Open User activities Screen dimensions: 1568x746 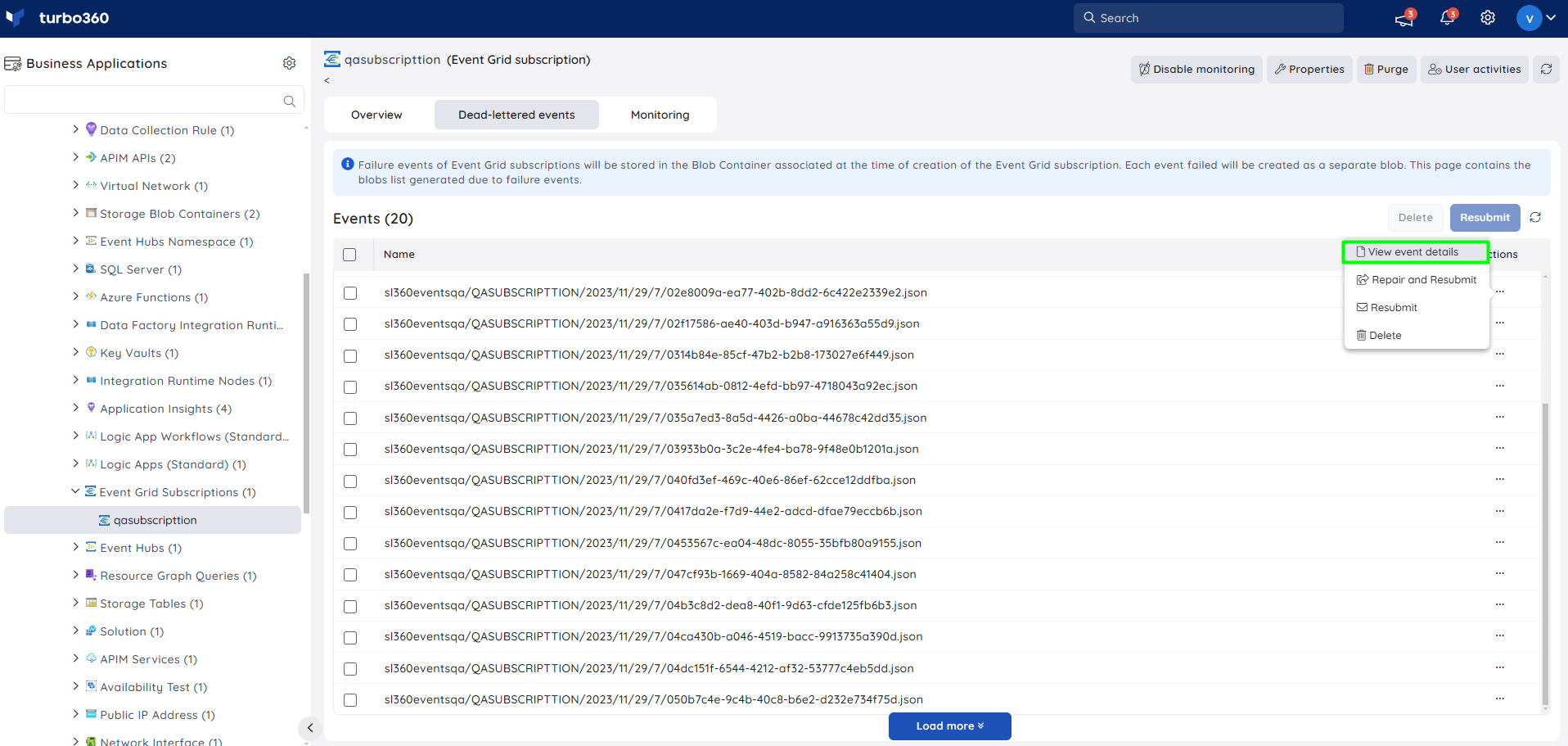[x=1475, y=70]
